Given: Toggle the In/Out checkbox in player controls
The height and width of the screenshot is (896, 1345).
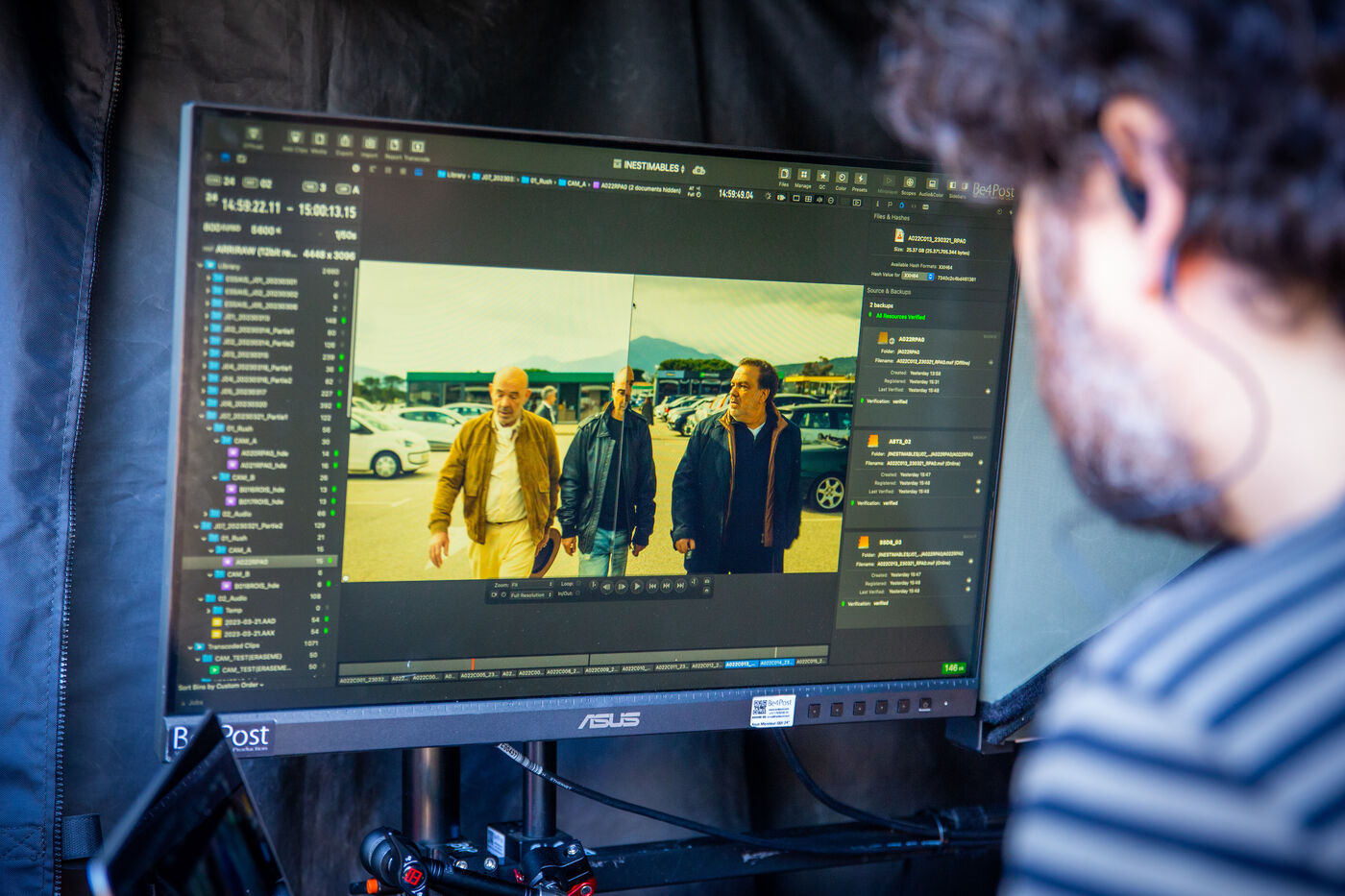Looking at the screenshot, I should (579, 593).
